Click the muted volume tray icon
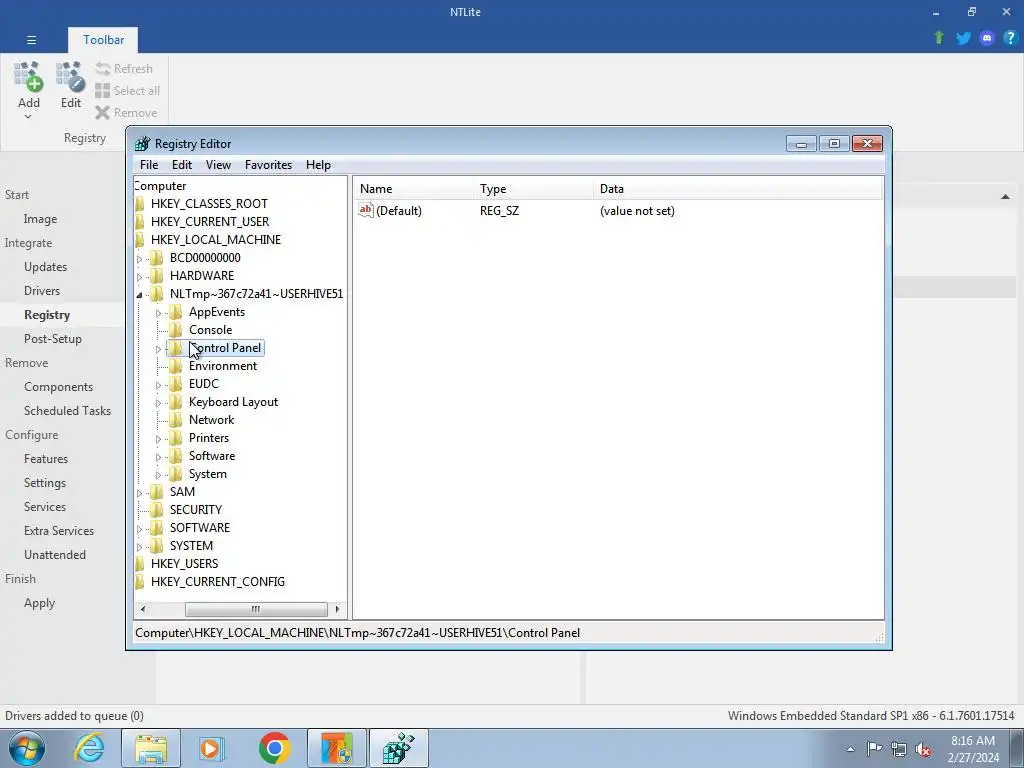The height and width of the screenshot is (768, 1024). point(922,749)
